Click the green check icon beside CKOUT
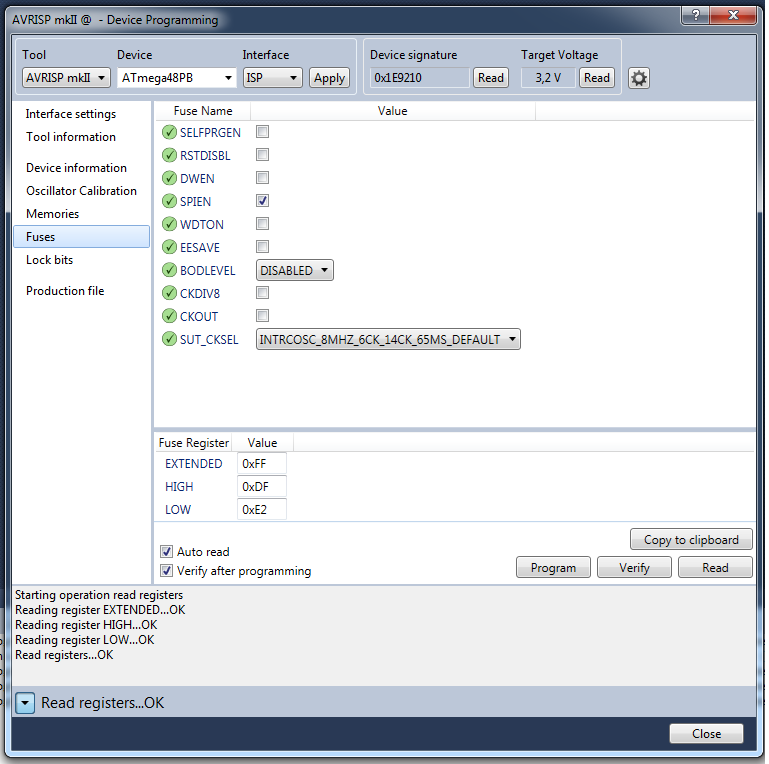Viewport: 769px width, 764px height. pyautogui.click(x=169, y=316)
